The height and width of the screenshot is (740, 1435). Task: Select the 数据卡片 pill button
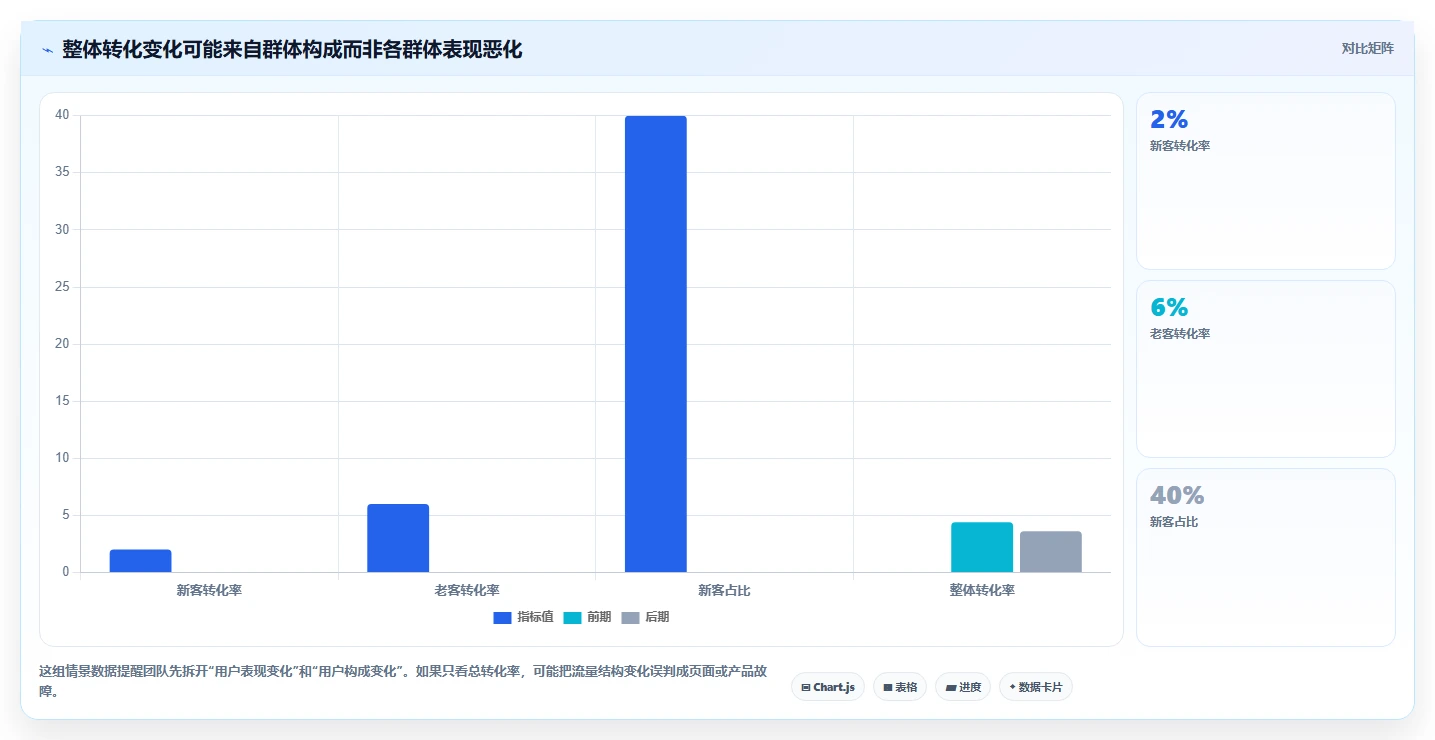coord(1036,687)
